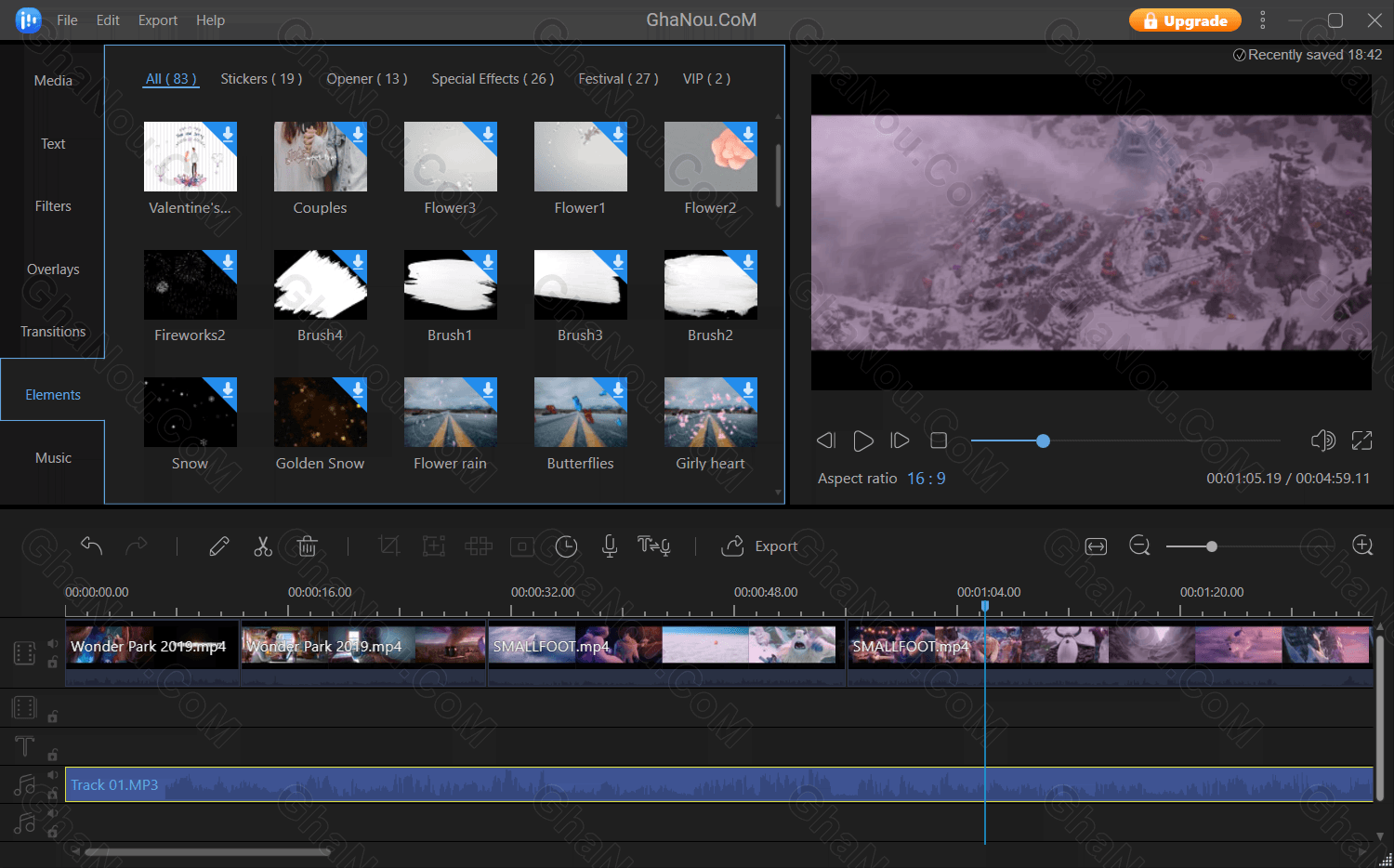
Task: Switch to the Overlays tab
Action: pyautogui.click(x=53, y=270)
